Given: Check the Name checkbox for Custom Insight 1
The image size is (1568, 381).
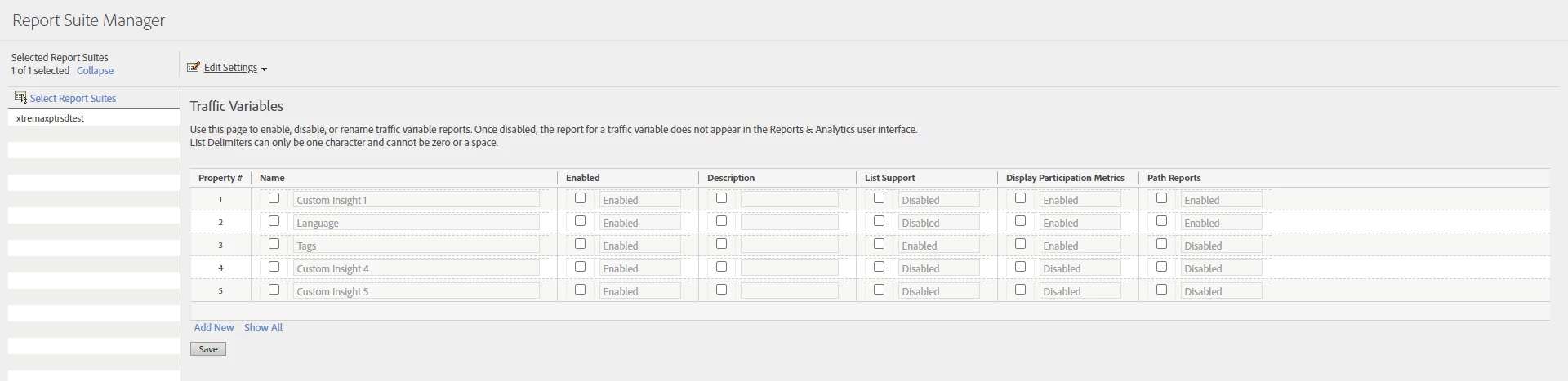Looking at the screenshot, I should (274, 198).
